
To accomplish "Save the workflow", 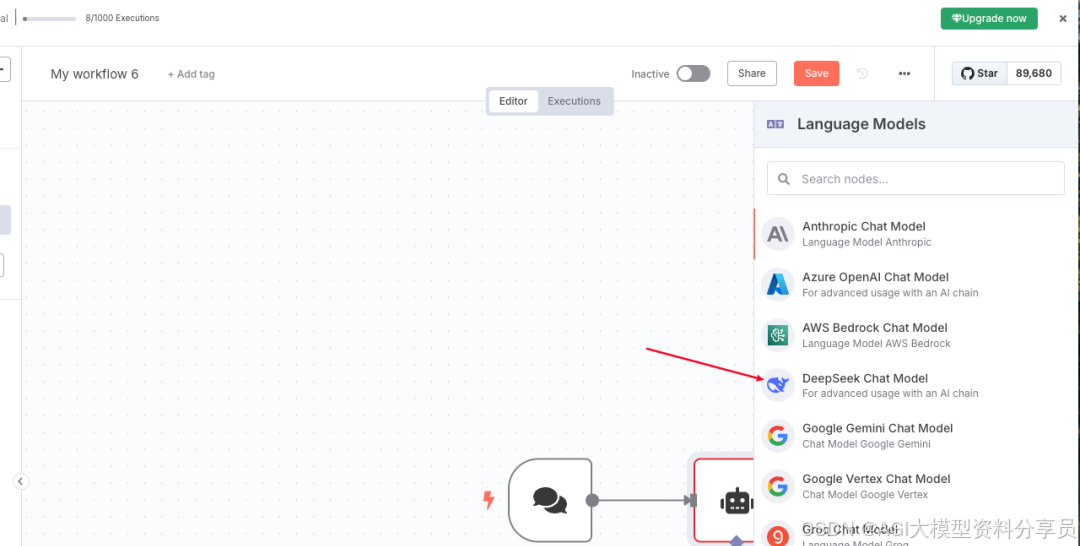I will click(816, 73).
